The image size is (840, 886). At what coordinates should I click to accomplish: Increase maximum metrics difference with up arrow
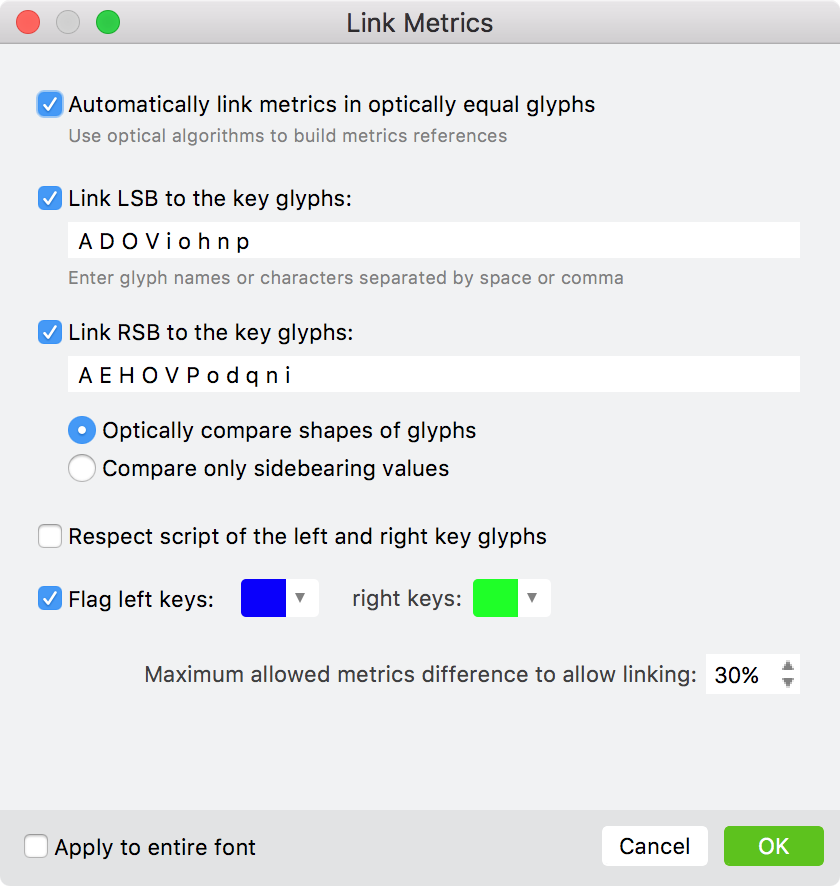click(788, 666)
